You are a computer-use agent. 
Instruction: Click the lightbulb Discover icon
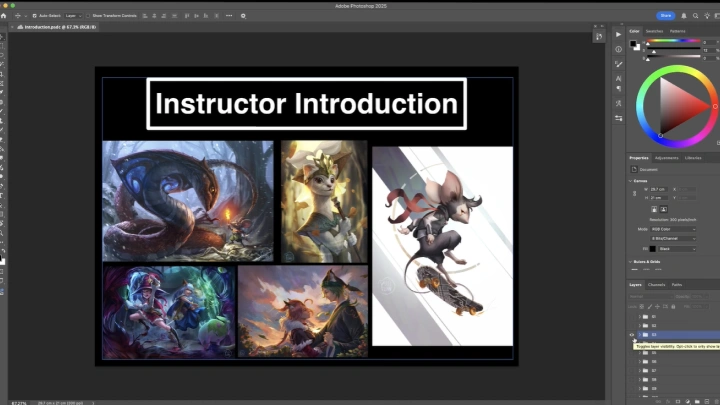click(707, 16)
